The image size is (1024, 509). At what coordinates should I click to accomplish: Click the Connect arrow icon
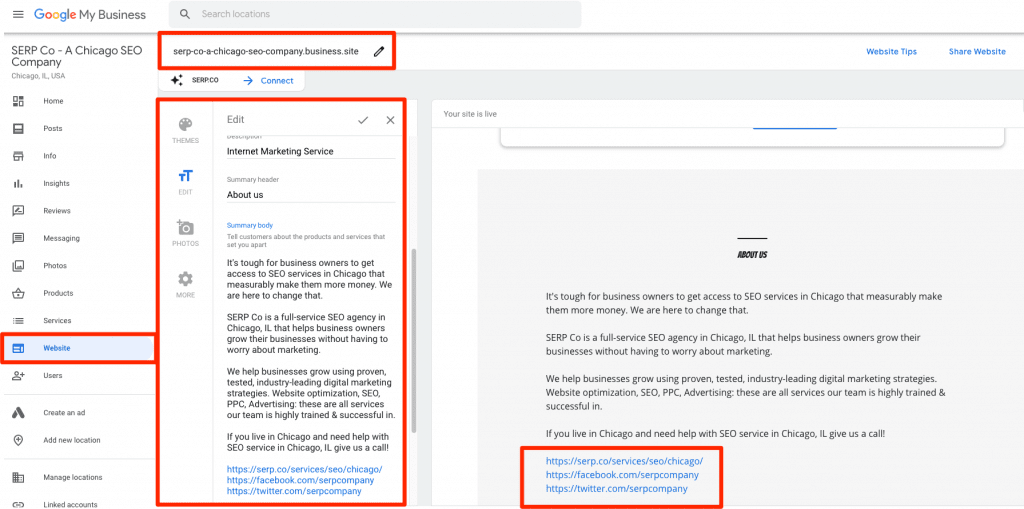pyautogui.click(x=248, y=81)
